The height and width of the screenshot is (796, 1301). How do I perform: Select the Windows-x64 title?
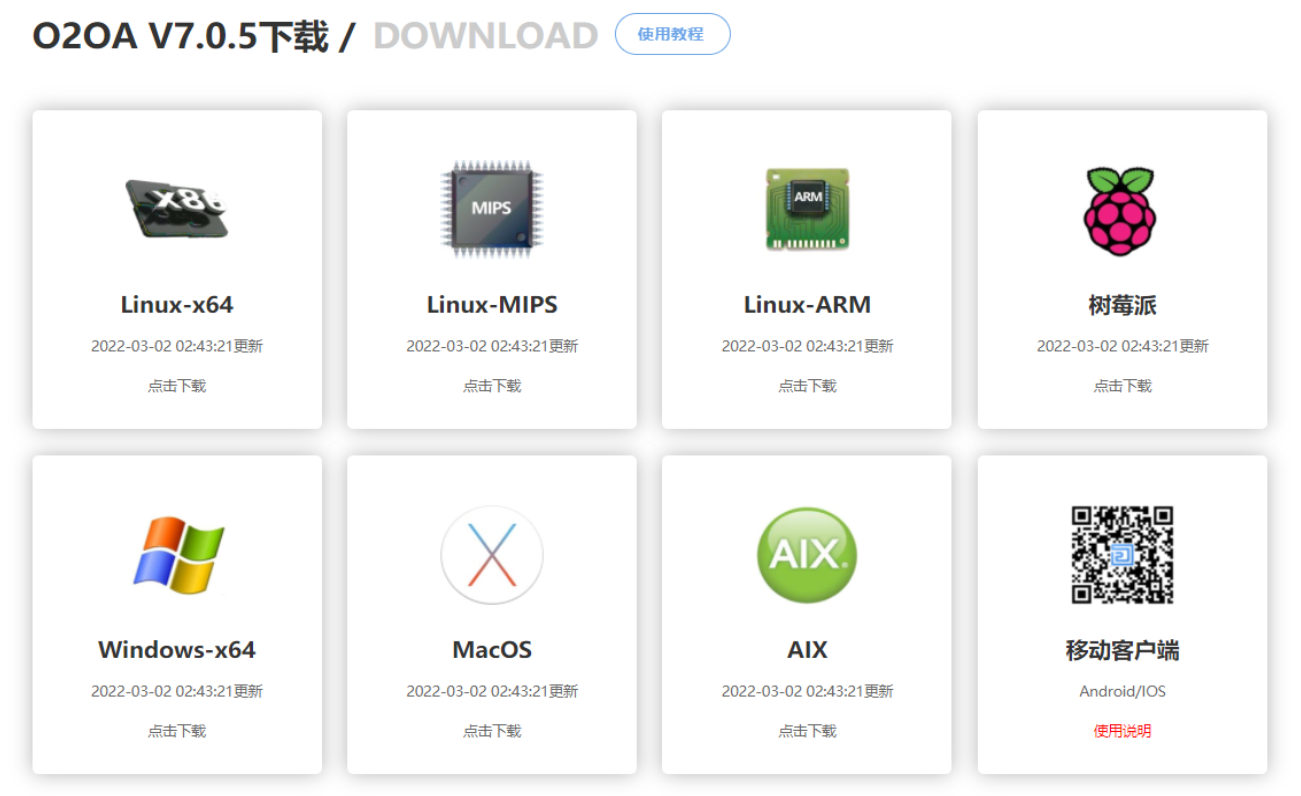pos(177,649)
